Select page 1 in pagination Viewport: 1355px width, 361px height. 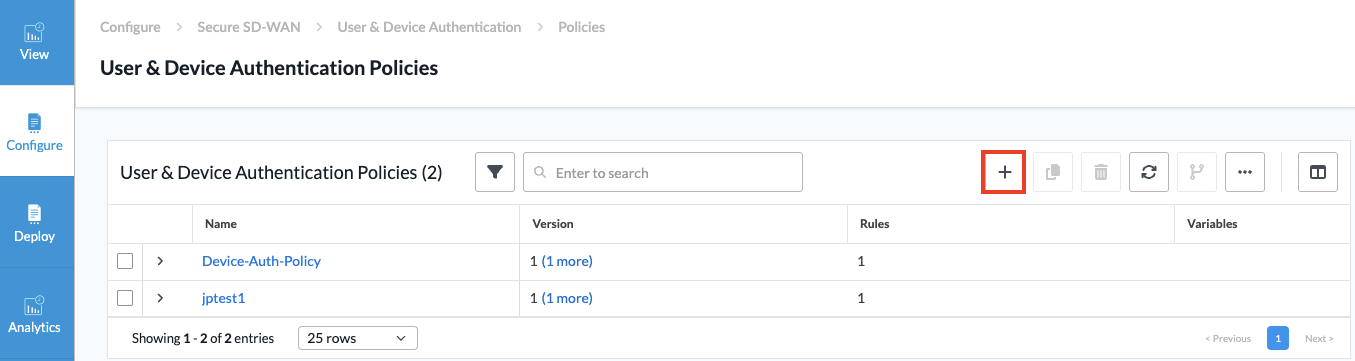pyautogui.click(x=1277, y=338)
